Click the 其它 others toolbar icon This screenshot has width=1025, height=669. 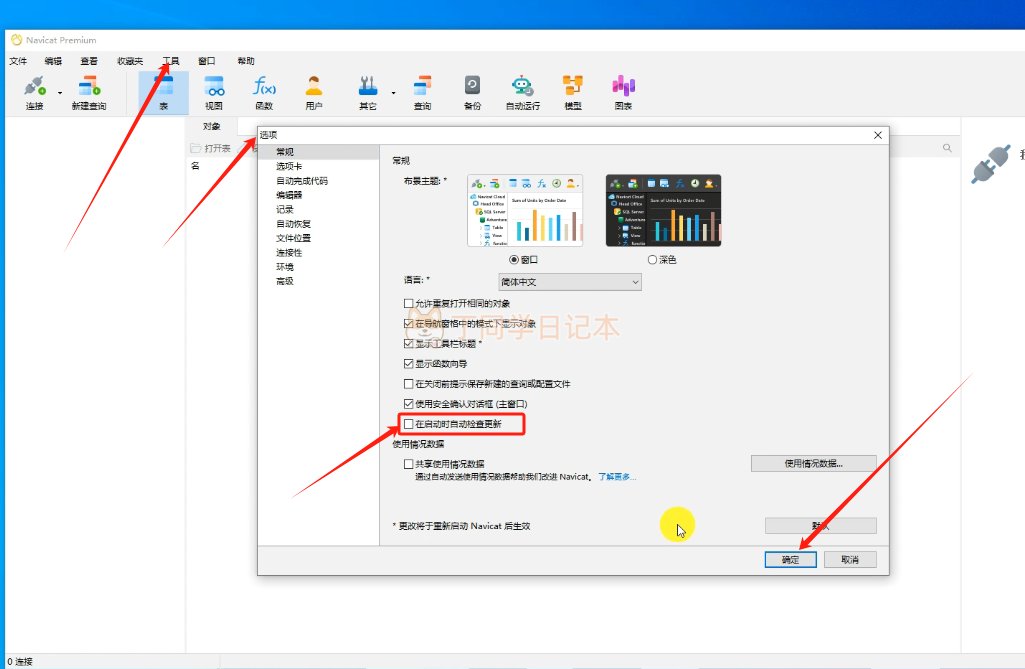[368, 92]
